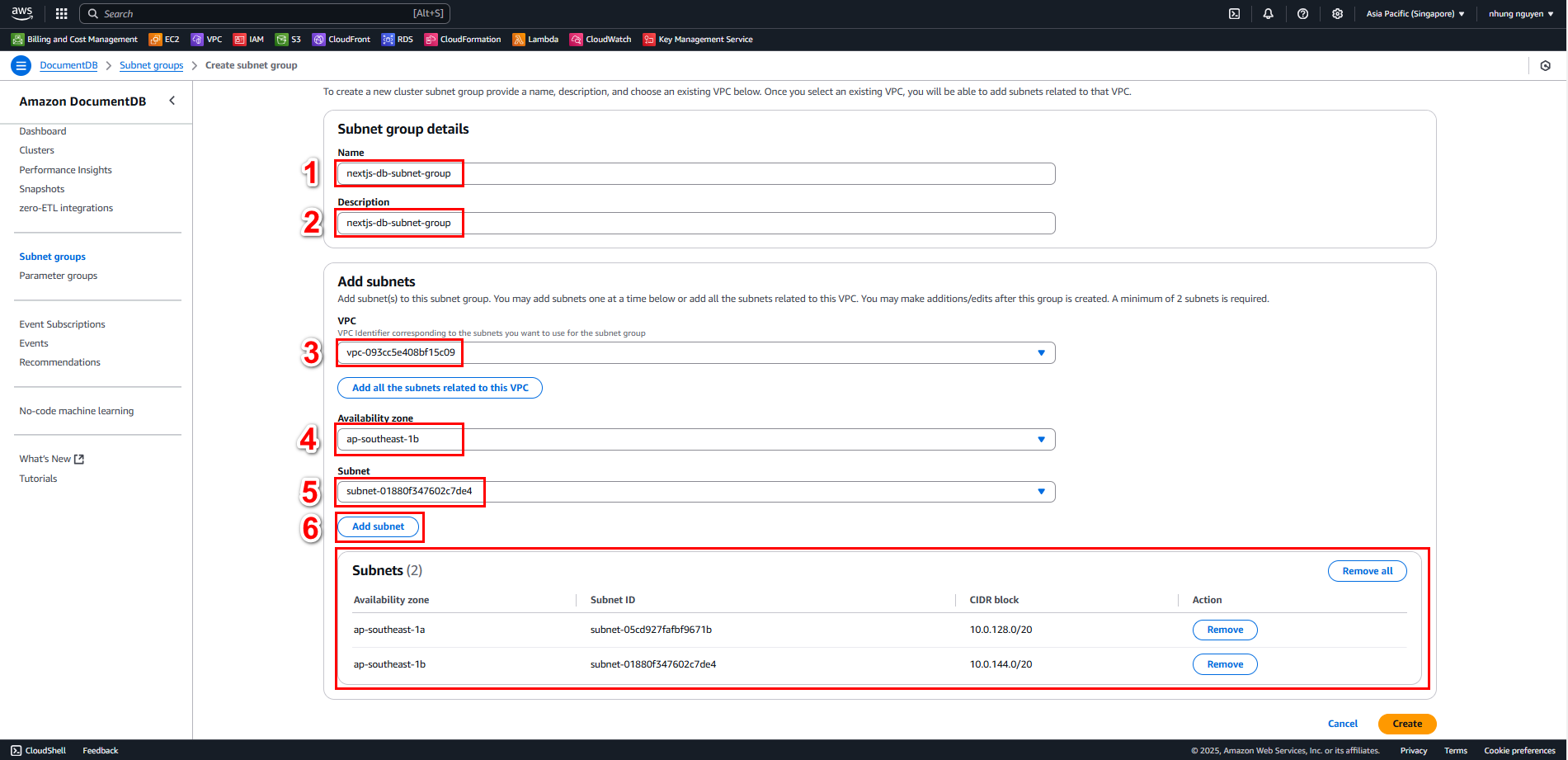Screen dimensions: 1568x760
Task: Open the AWS services grid menu
Action: pos(61,14)
